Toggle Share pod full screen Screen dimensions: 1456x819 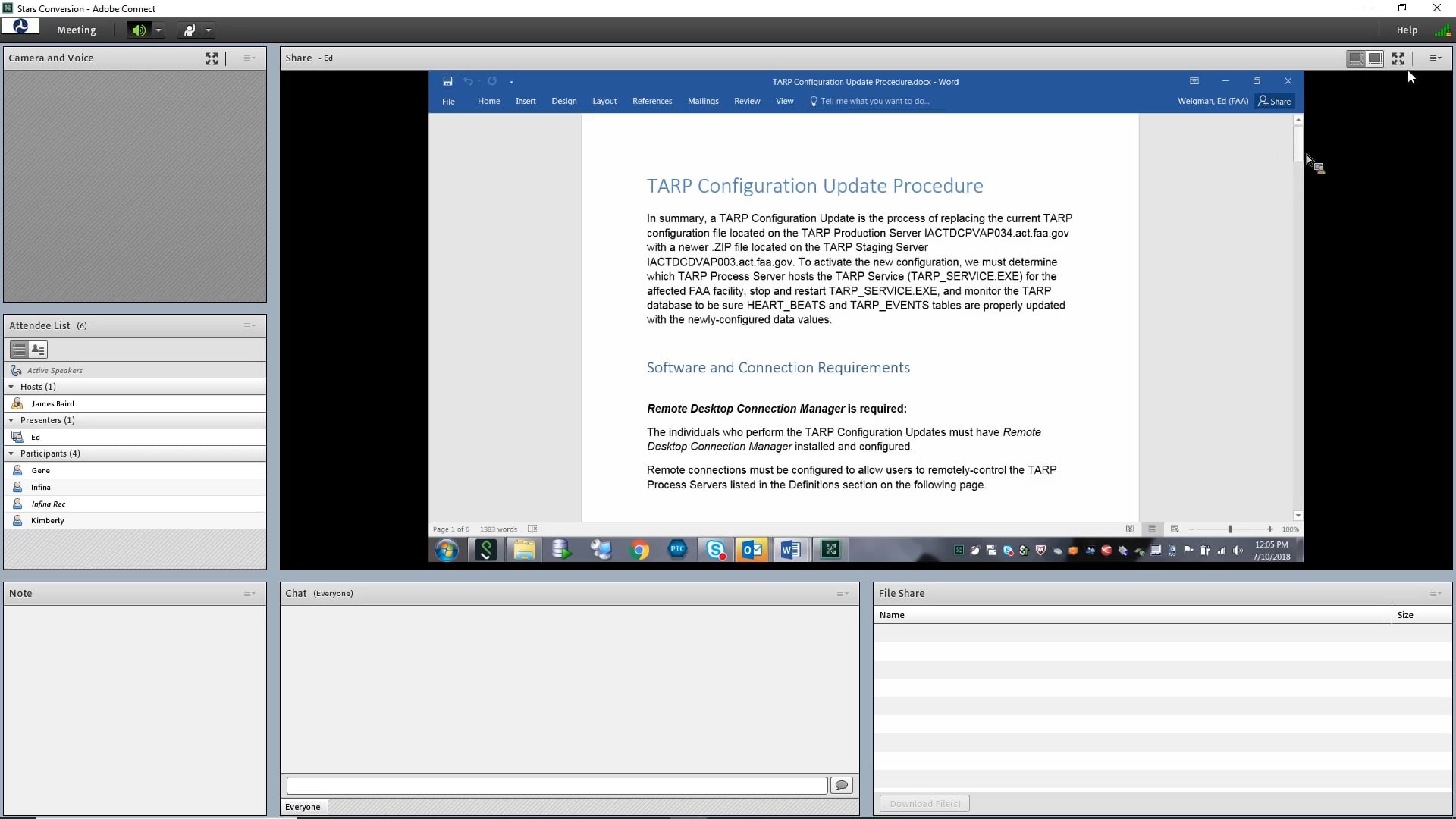(x=1398, y=58)
